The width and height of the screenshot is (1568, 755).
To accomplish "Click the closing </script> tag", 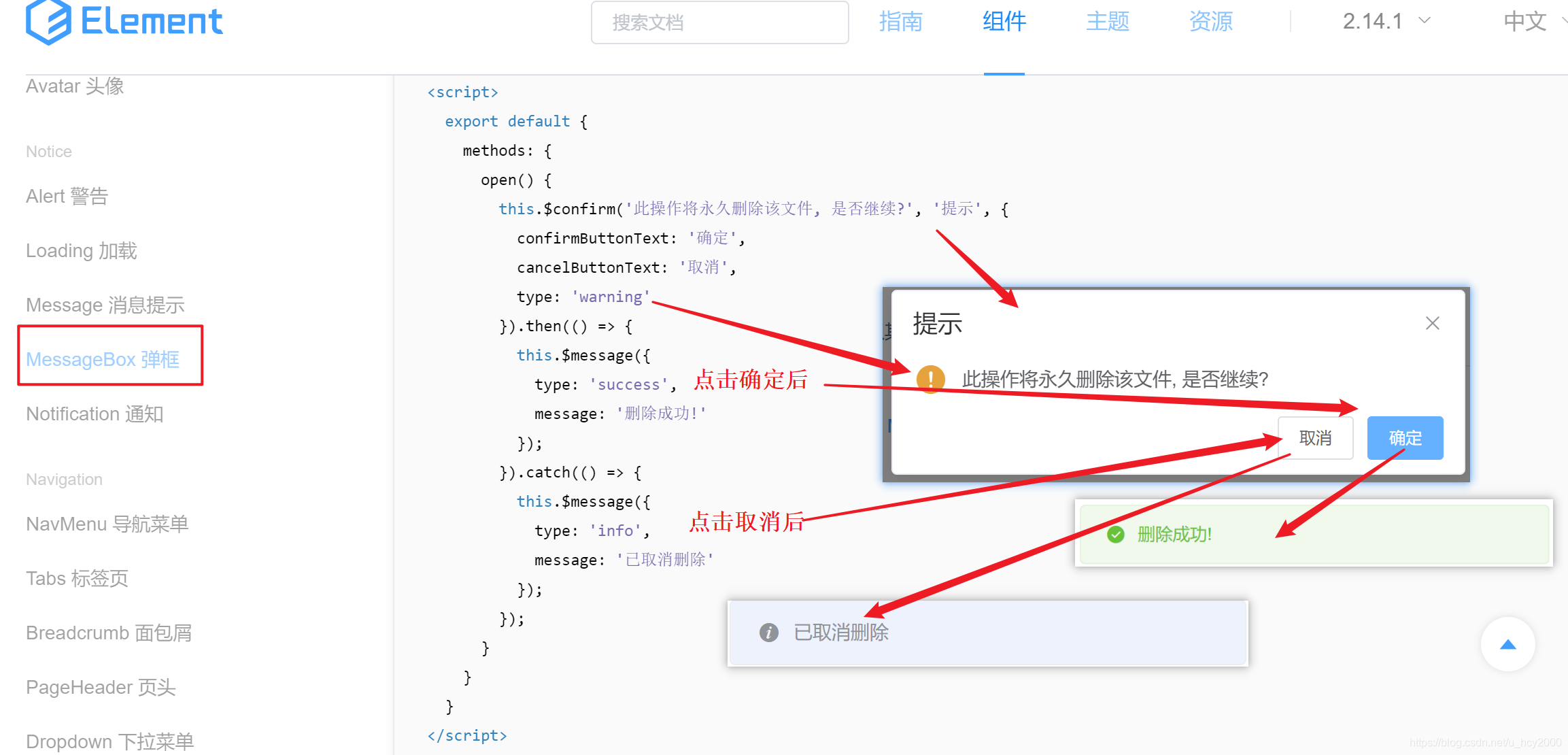I will (467, 736).
